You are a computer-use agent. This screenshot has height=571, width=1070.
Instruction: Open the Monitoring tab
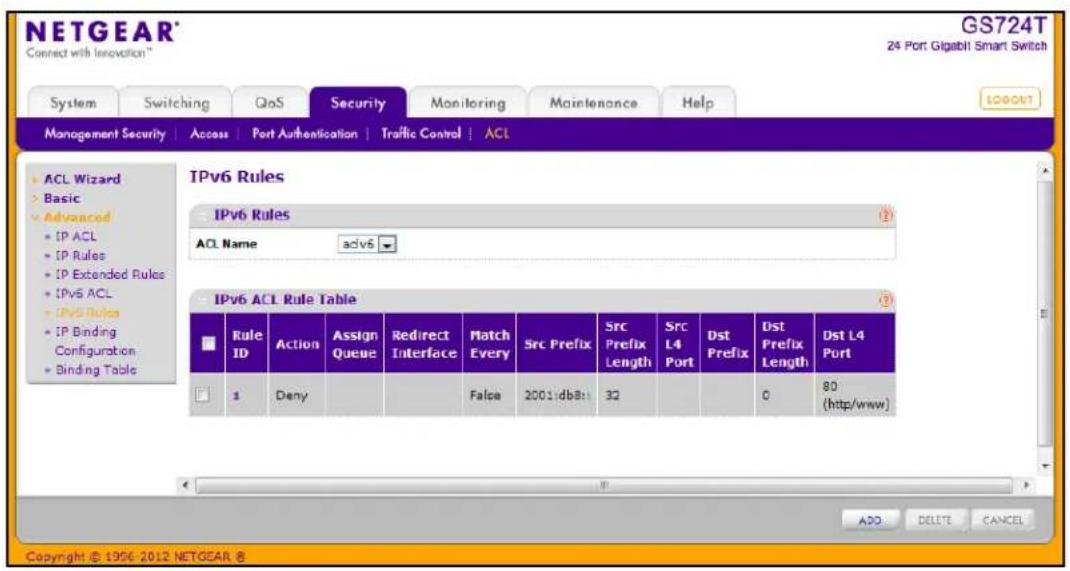tap(468, 103)
